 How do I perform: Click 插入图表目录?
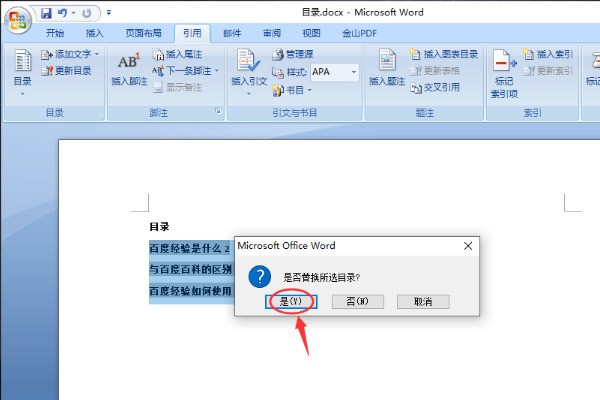[444, 54]
